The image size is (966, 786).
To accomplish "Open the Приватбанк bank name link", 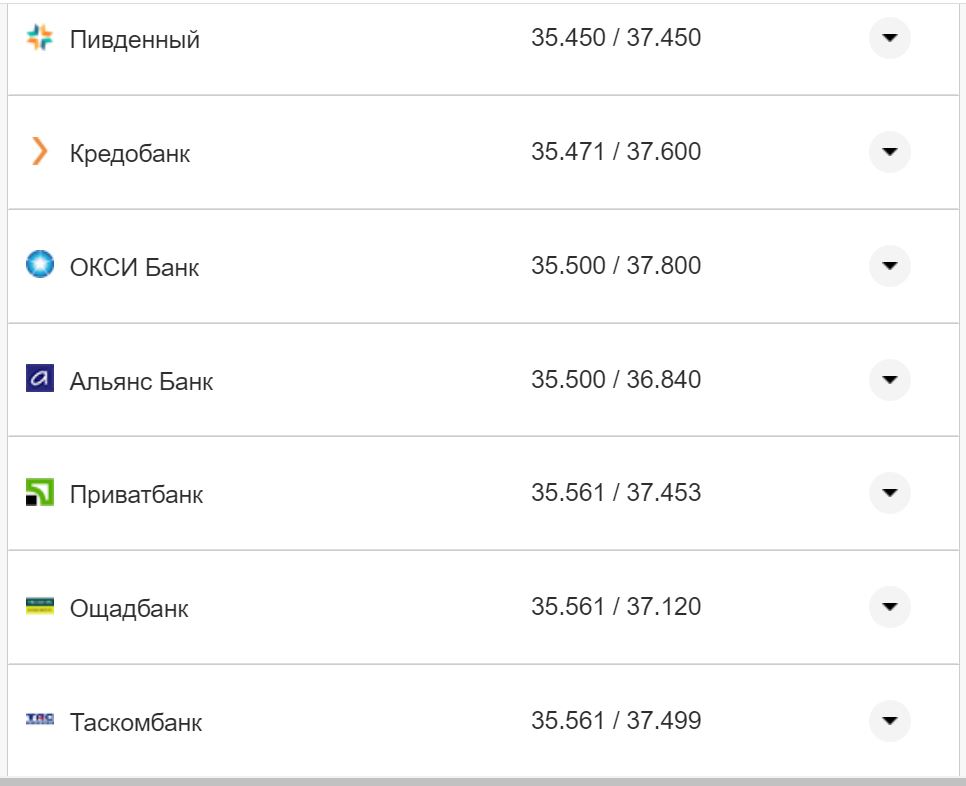I will pyautogui.click(x=136, y=495).
